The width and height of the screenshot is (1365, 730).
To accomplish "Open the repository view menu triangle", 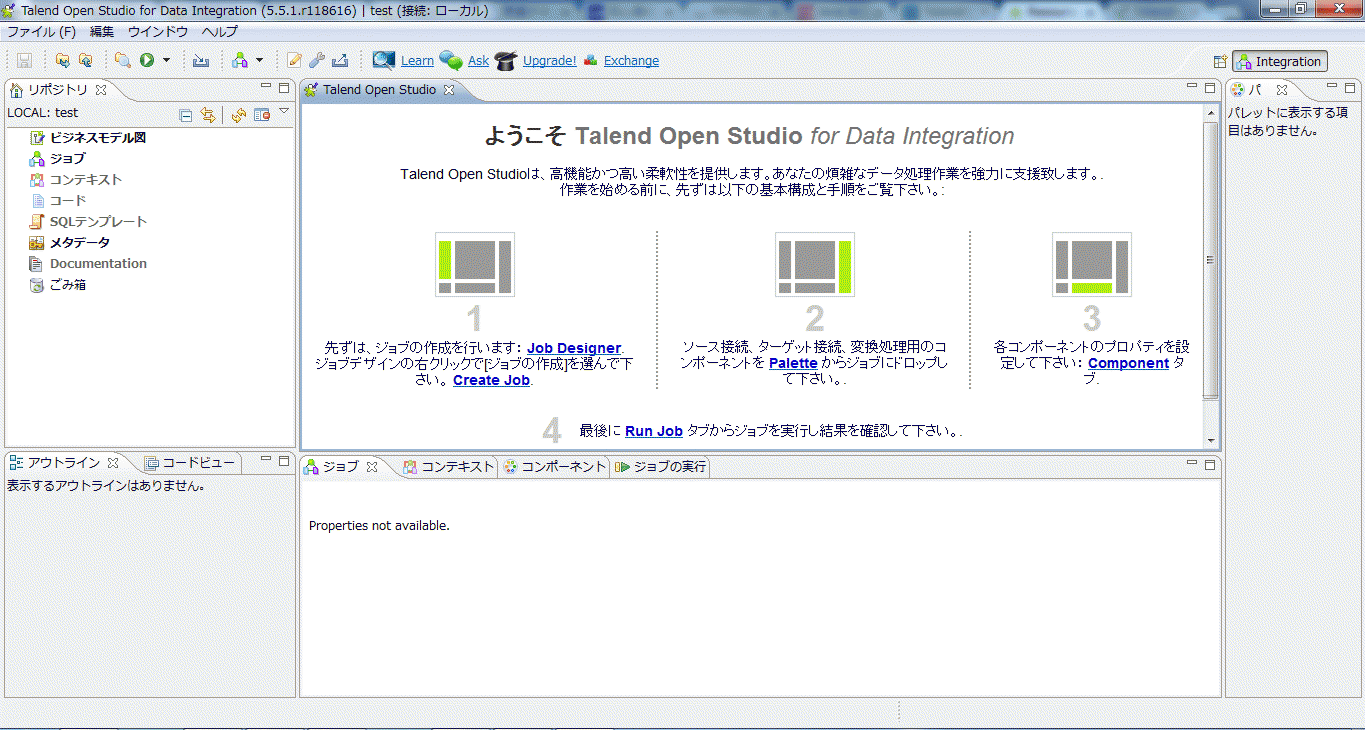I will point(284,111).
